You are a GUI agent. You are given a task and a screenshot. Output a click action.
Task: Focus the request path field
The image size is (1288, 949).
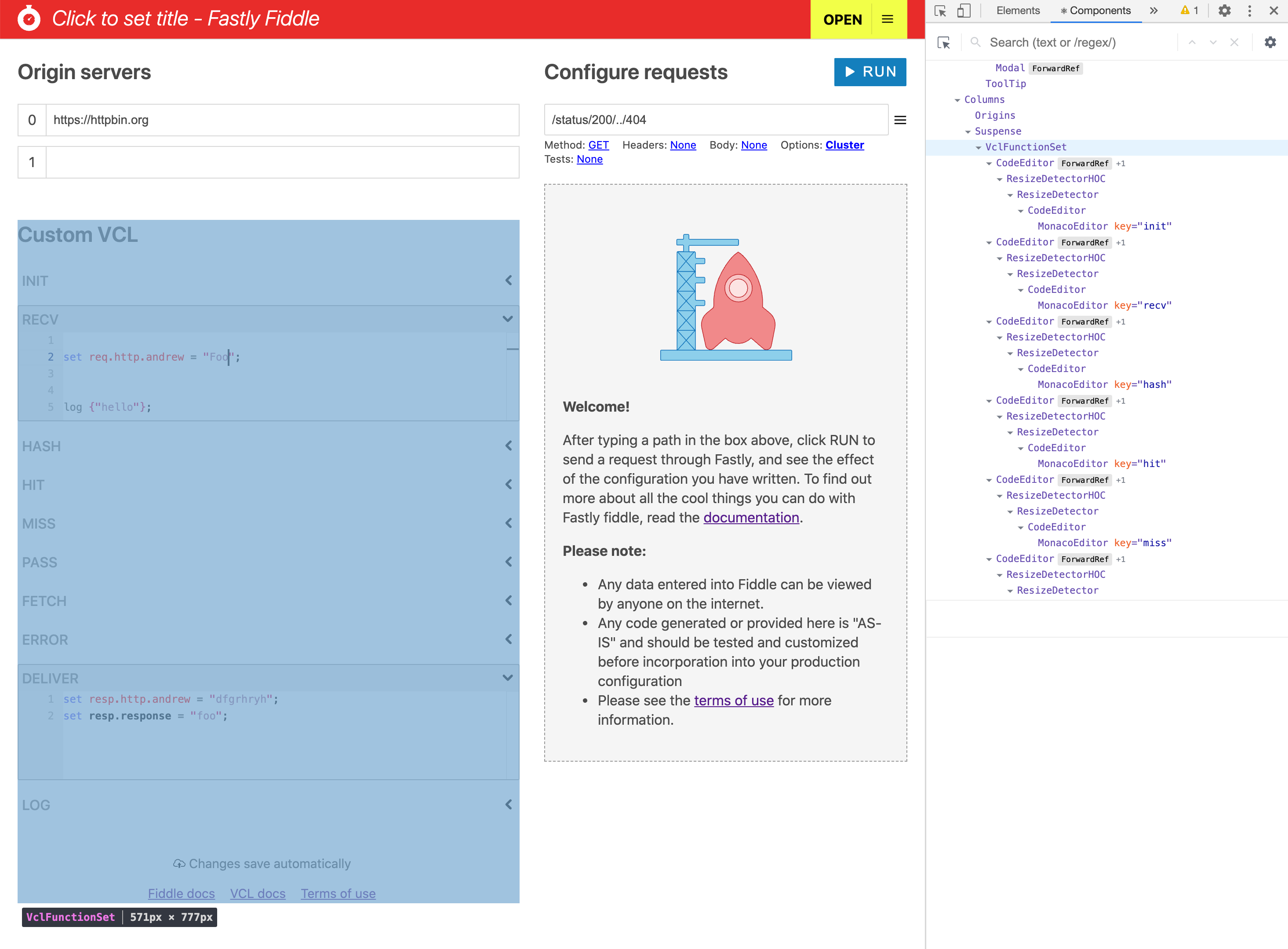716,120
